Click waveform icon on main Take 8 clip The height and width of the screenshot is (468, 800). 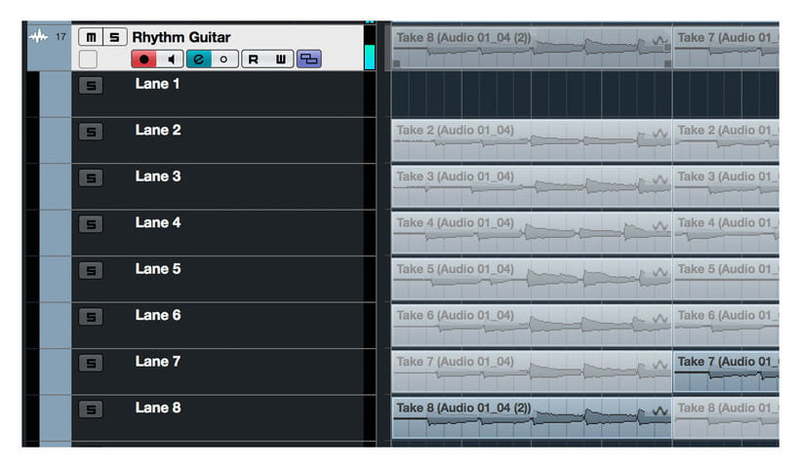tap(660, 40)
